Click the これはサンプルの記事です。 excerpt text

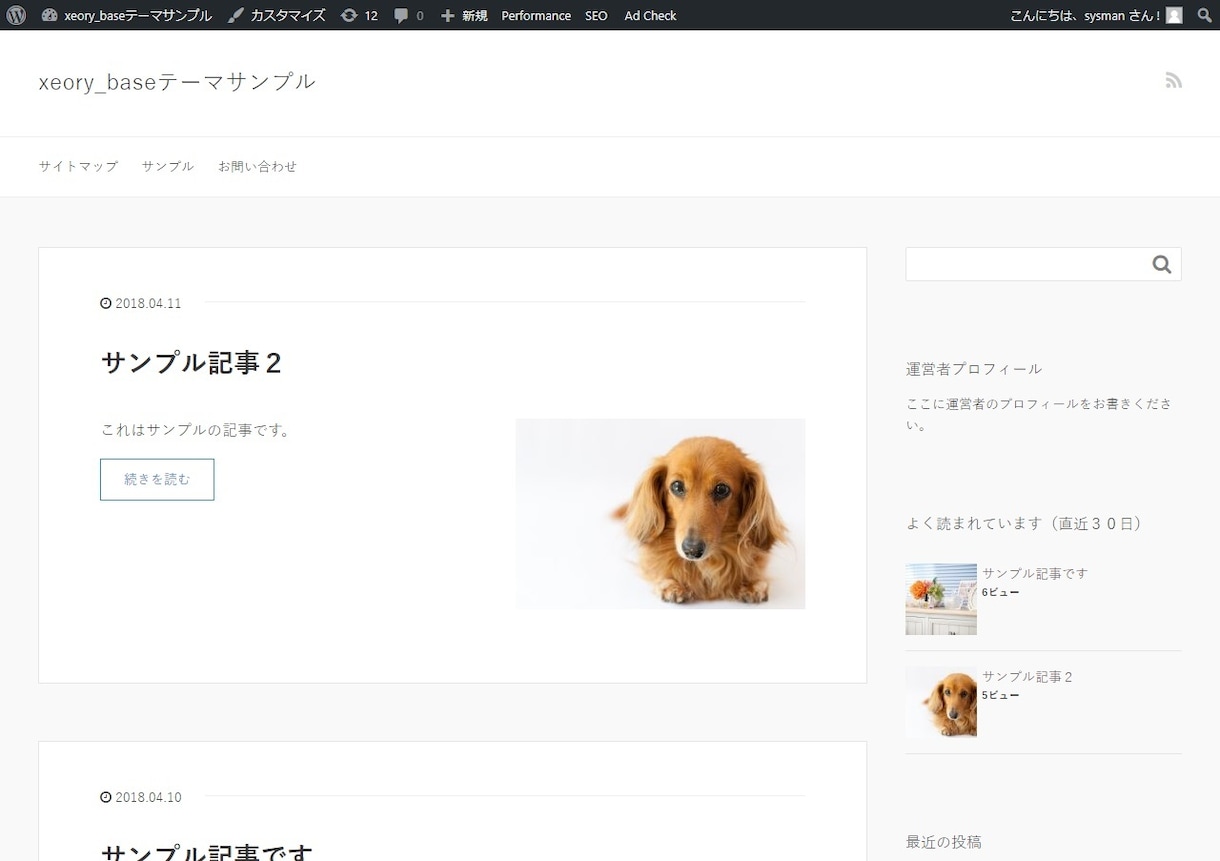click(196, 430)
